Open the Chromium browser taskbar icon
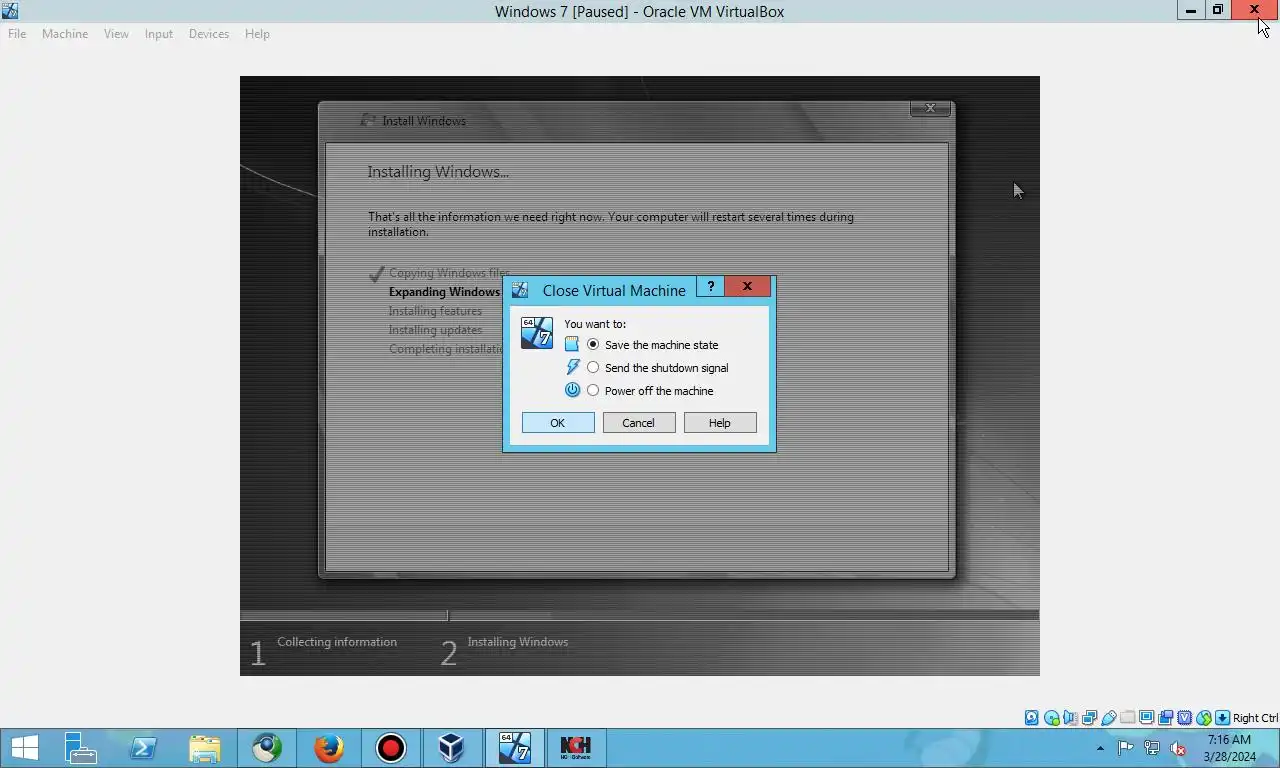This screenshot has width=1280, height=768. point(267,748)
